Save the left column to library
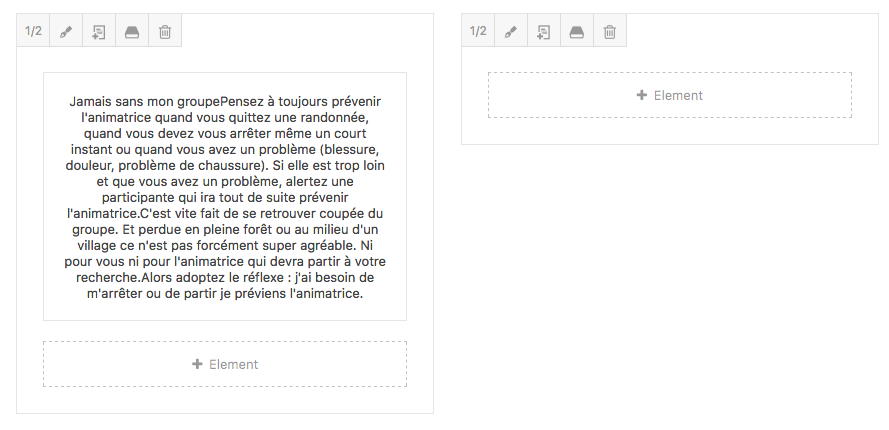Image resolution: width=889 pixels, height=430 pixels. click(x=132, y=31)
